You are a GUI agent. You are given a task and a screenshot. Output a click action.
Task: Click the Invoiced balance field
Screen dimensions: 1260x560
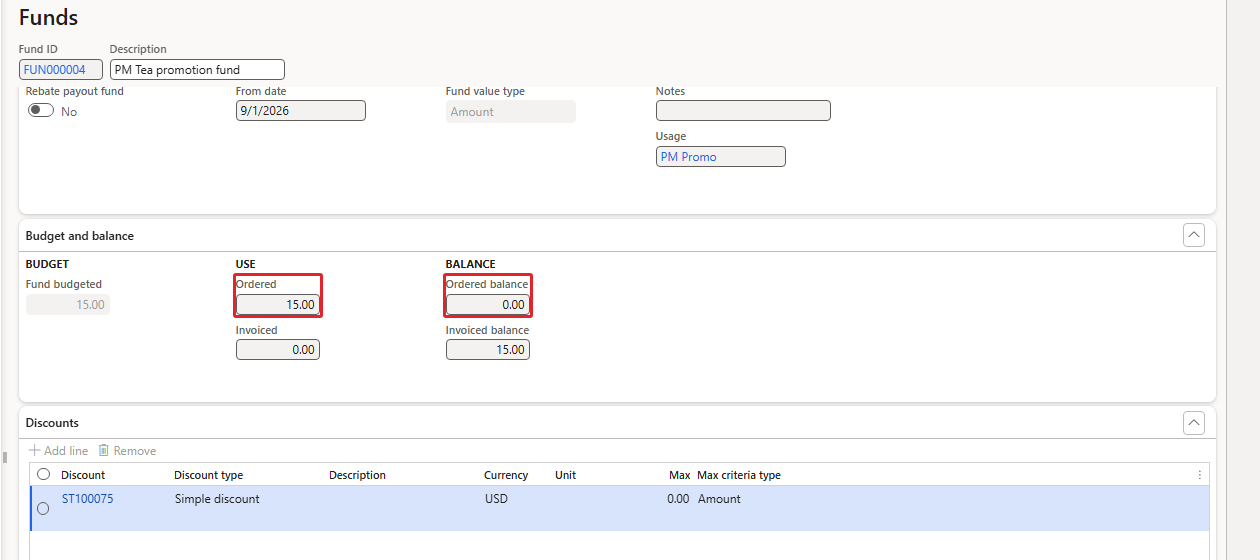pos(488,350)
